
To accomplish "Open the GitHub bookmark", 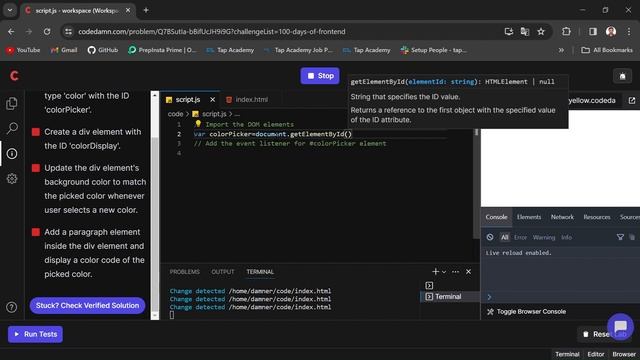I will (x=103, y=50).
